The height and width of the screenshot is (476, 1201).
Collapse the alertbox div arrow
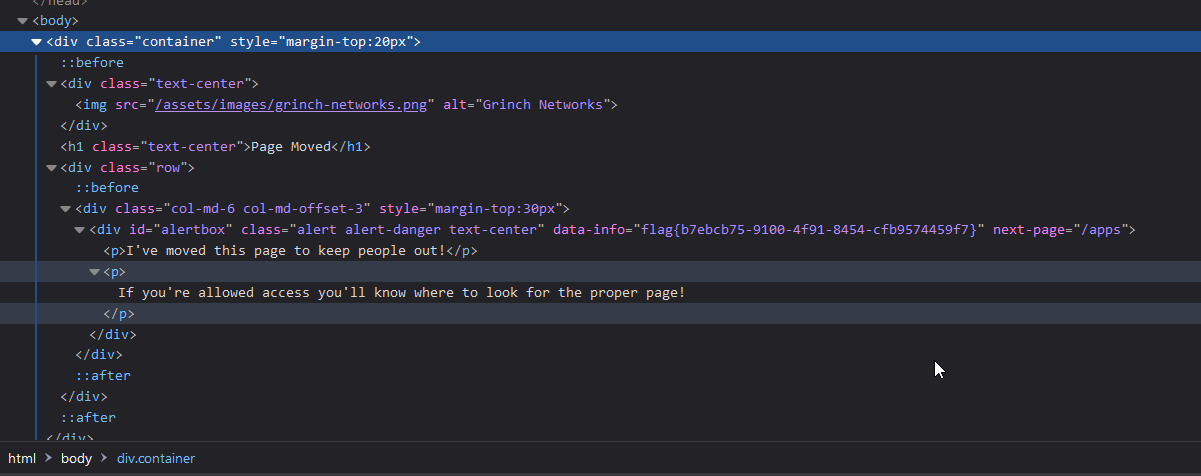tap(80, 230)
